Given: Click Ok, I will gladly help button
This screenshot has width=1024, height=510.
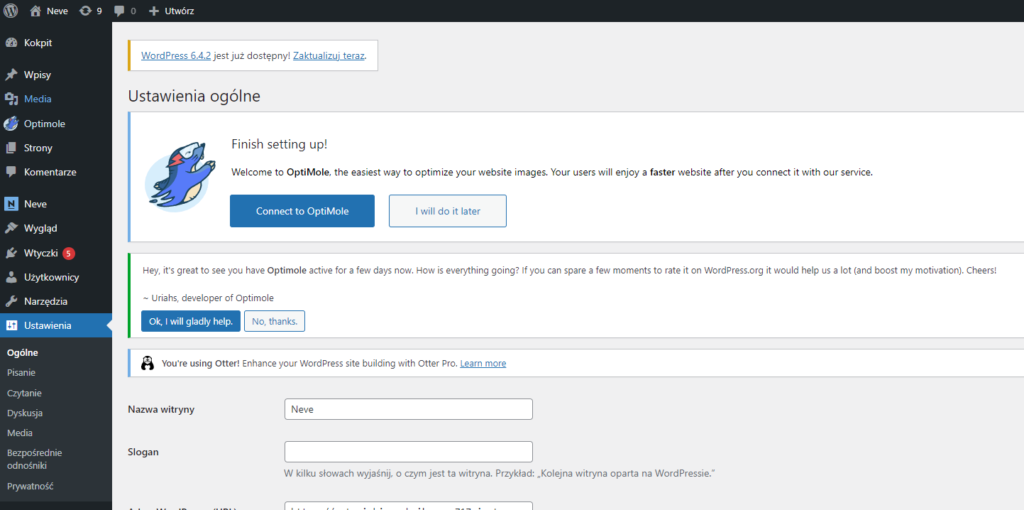Looking at the screenshot, I should tap(190, 321).
